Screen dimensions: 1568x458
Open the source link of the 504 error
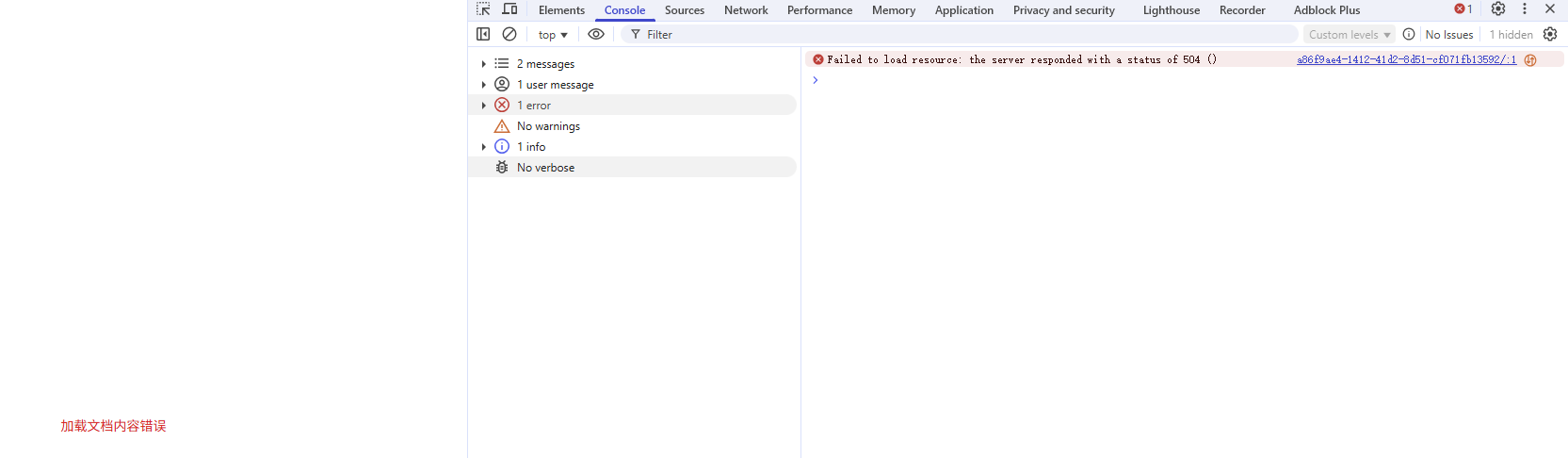point(1406,59)
